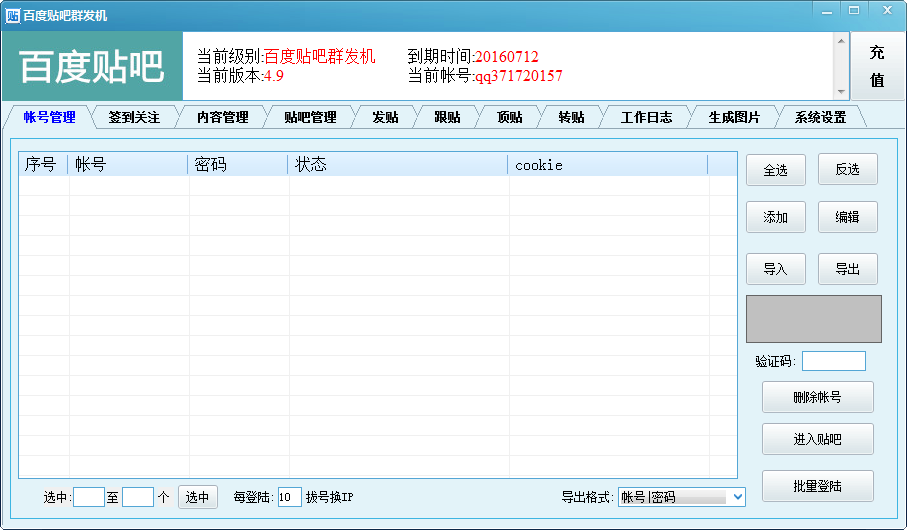Close the 百度贴吧群发机 window
The width and height of the screenshot is (907, 530).
(x=887, y=10)
